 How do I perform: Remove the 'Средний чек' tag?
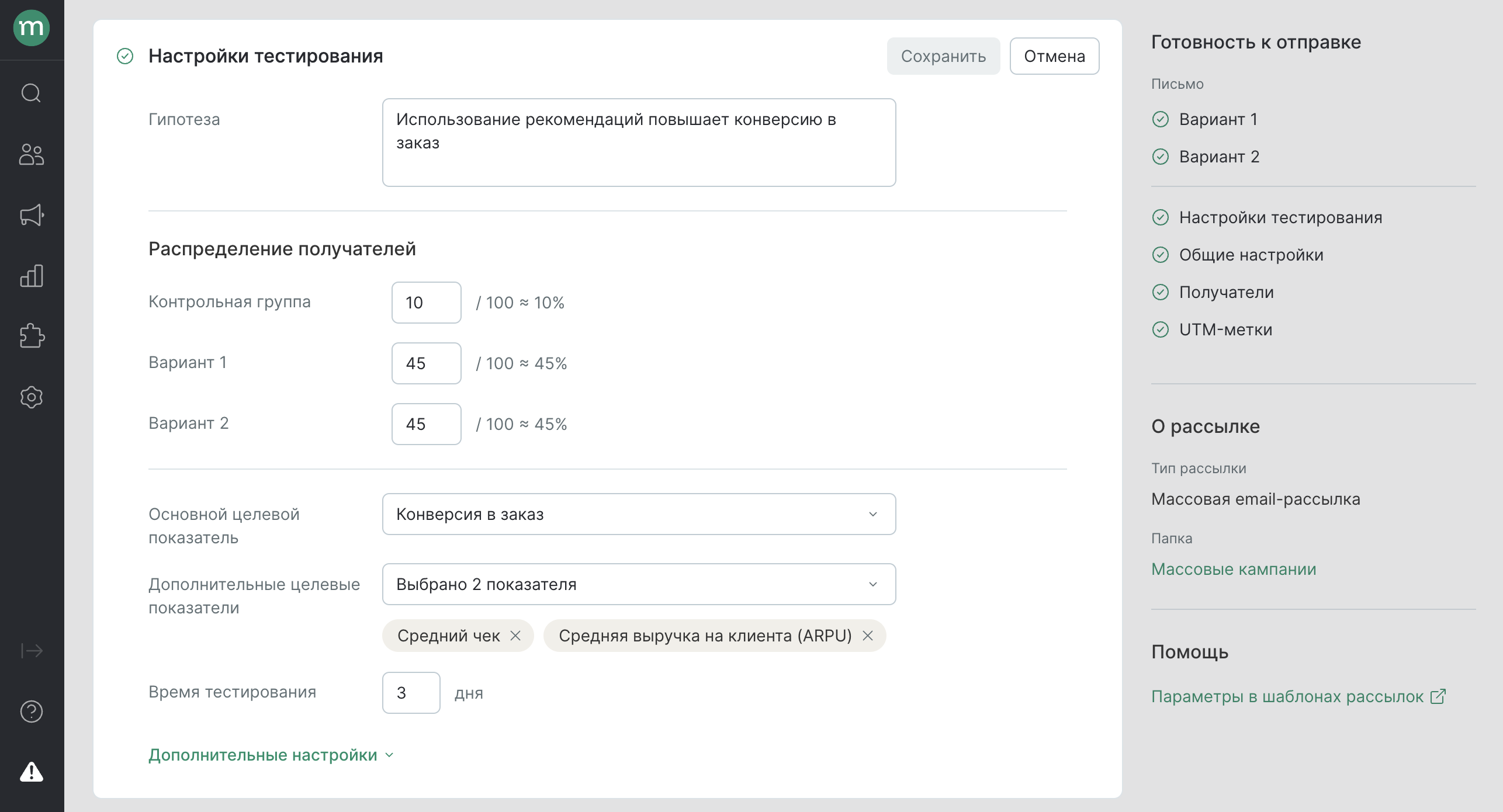click(515, 636)
